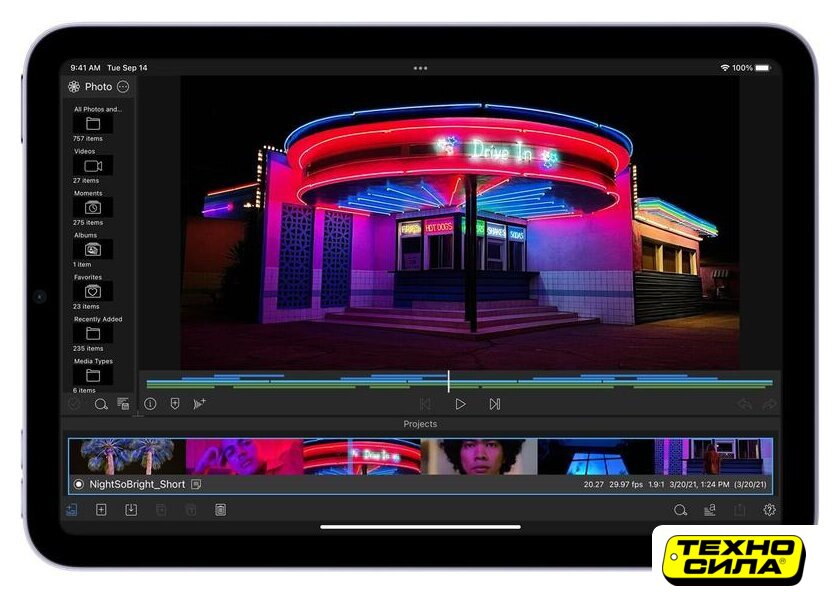This screenshot has width=840, height=596.
Task: Skip to the end of clip
Action: tap(494, 404)
